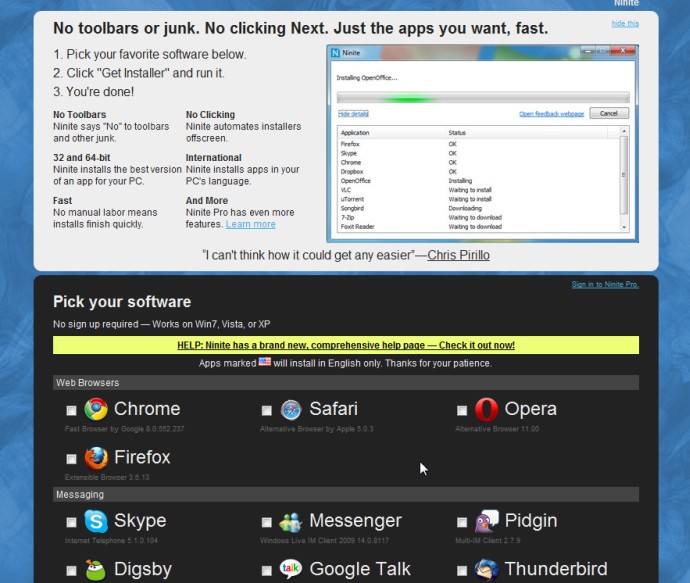Check the Opera checkbox
The height and width of the screenshot is (583, 690).
tap(462, 411)
